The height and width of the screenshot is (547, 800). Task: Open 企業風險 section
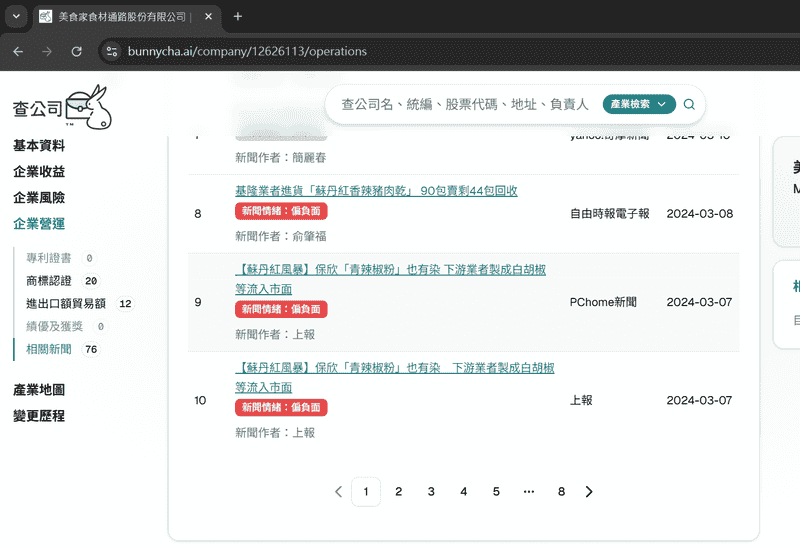coord(39,198)
